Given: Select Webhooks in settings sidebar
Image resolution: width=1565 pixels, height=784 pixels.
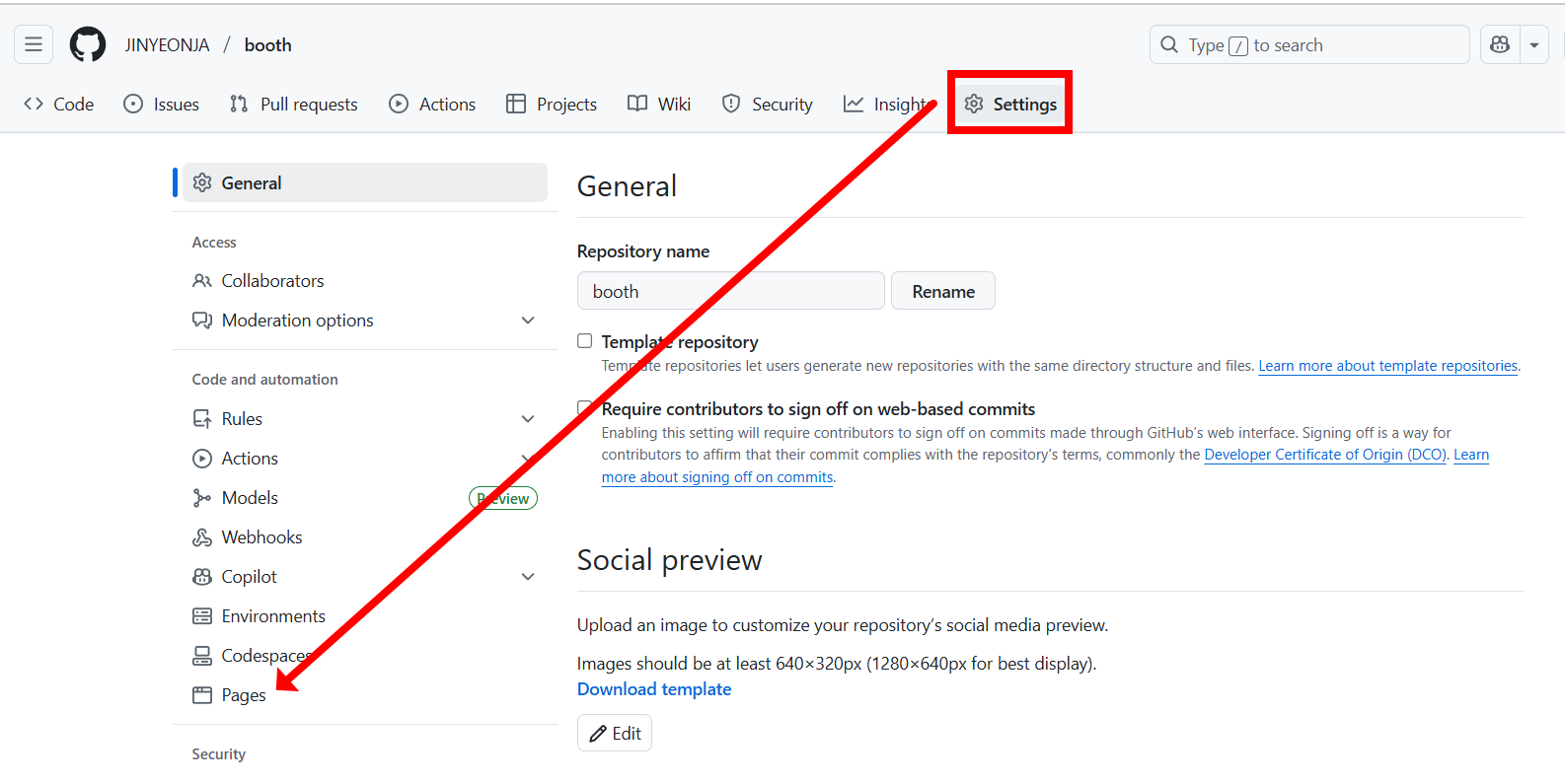Looking at the screenshot, I should pos(365,537).
